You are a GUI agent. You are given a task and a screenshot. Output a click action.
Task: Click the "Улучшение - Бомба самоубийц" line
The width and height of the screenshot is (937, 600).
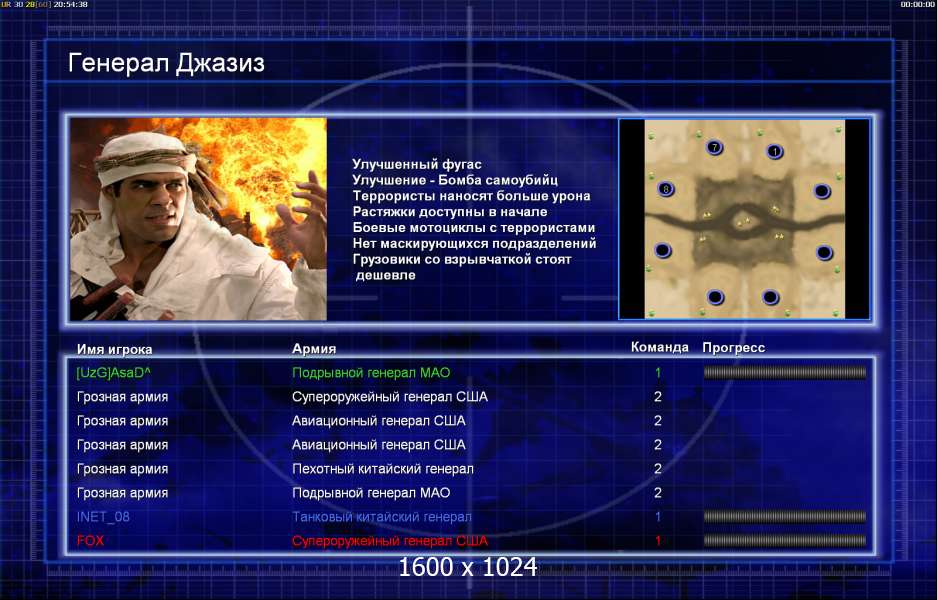click(455, 180)
